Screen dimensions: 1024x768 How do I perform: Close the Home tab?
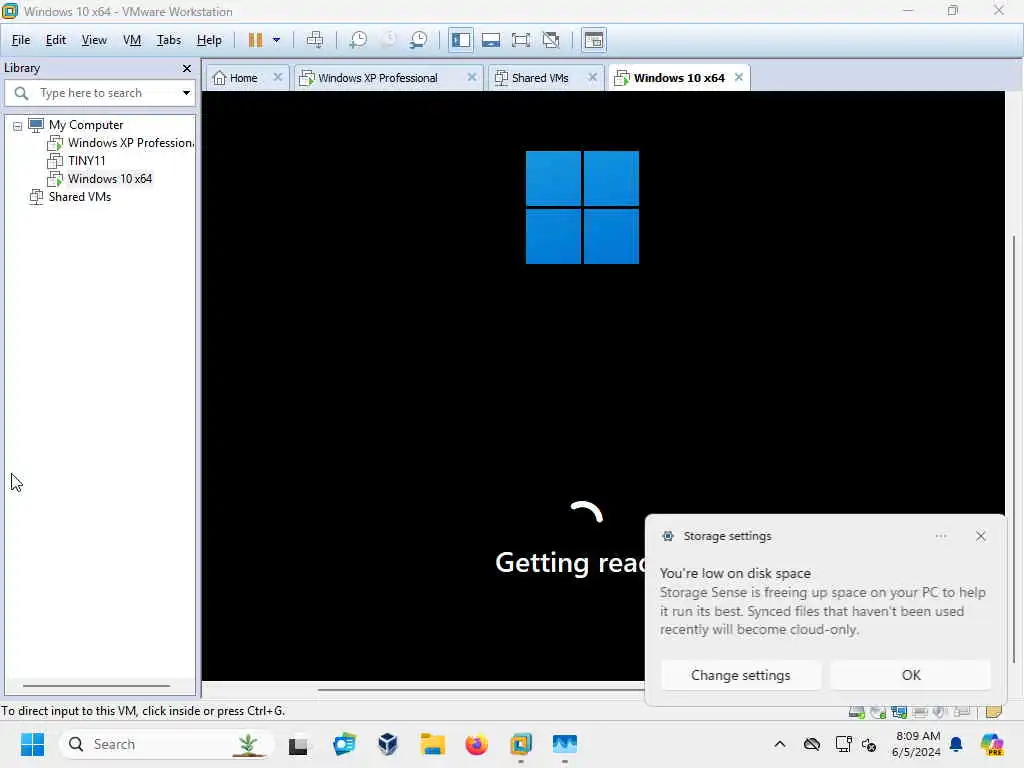[278, 77]
